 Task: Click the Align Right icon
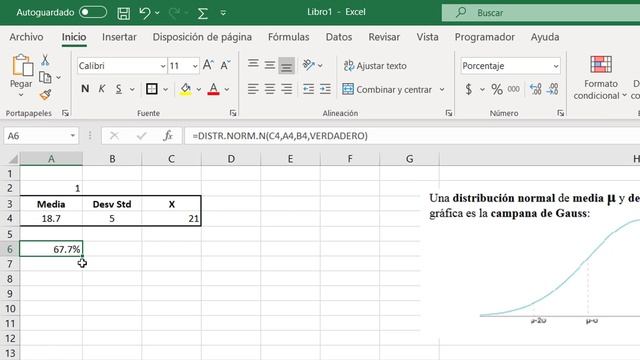287,89
